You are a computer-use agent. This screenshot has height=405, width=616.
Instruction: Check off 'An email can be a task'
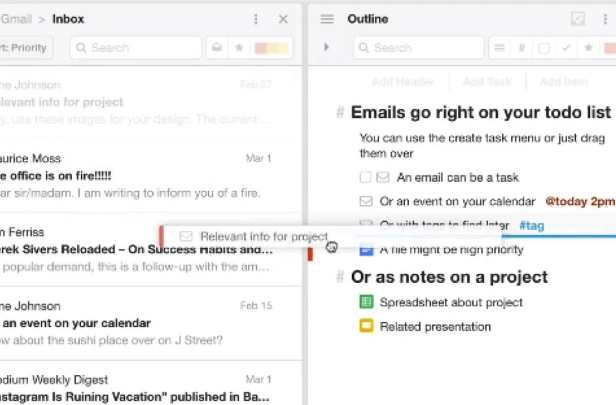click(365, 177)
